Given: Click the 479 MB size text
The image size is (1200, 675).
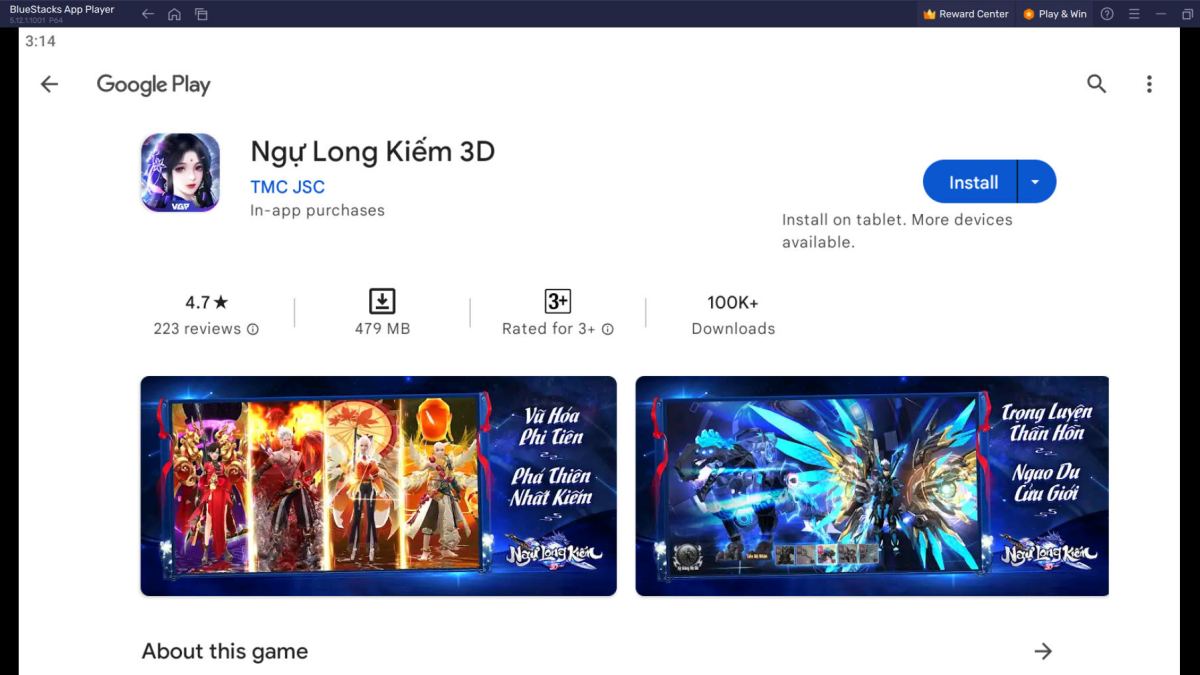Looking at the screenshot, I should (x=382, y=329).
